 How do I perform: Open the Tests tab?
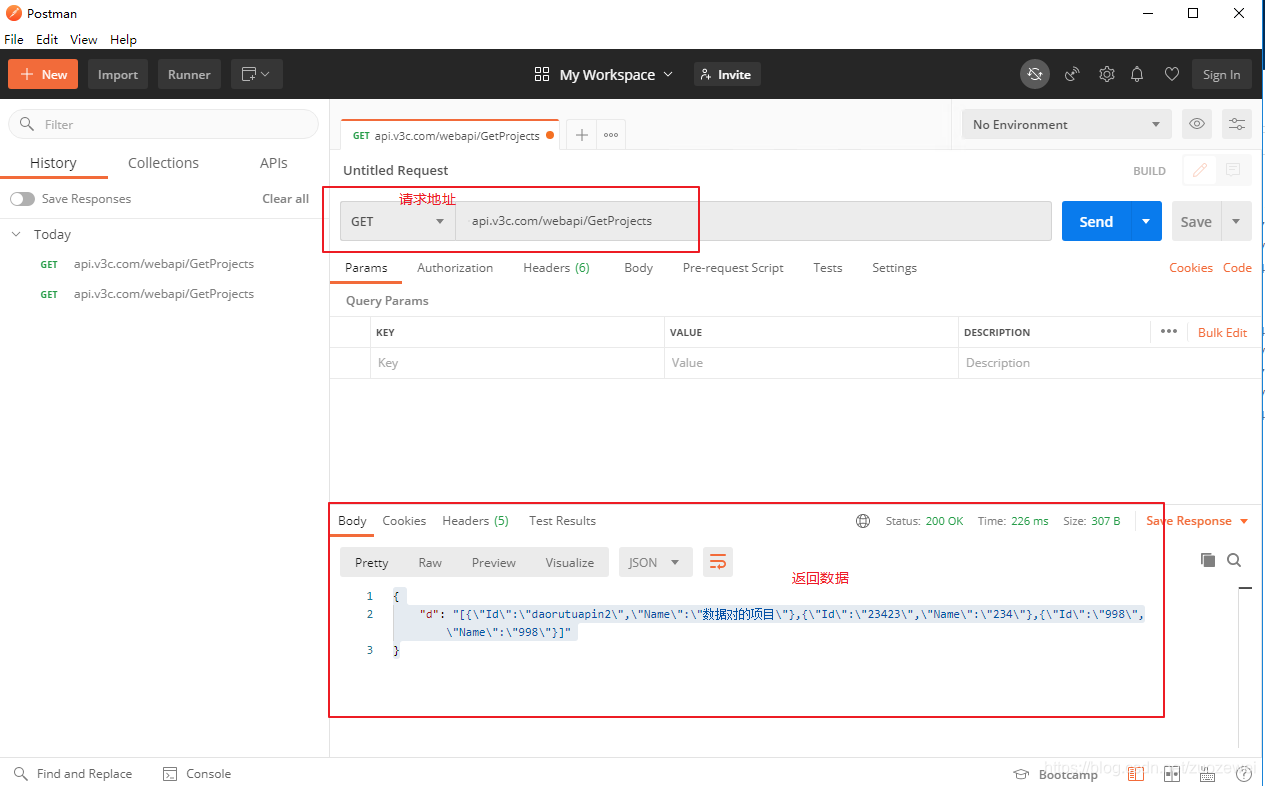coord(827,268)
